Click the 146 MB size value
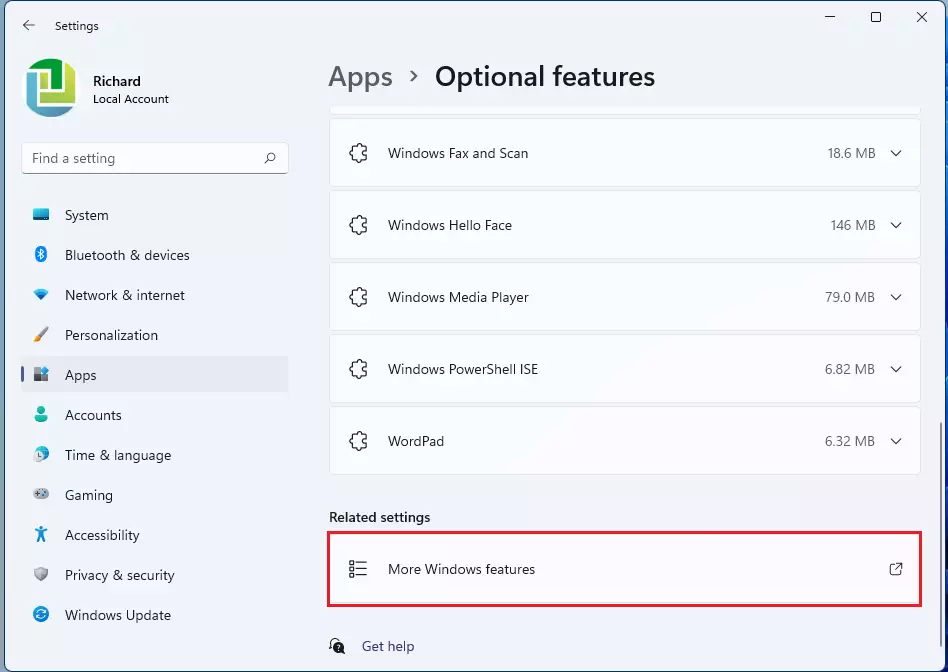948x672 pixels. pyautogui.click(x=852, y=225)
